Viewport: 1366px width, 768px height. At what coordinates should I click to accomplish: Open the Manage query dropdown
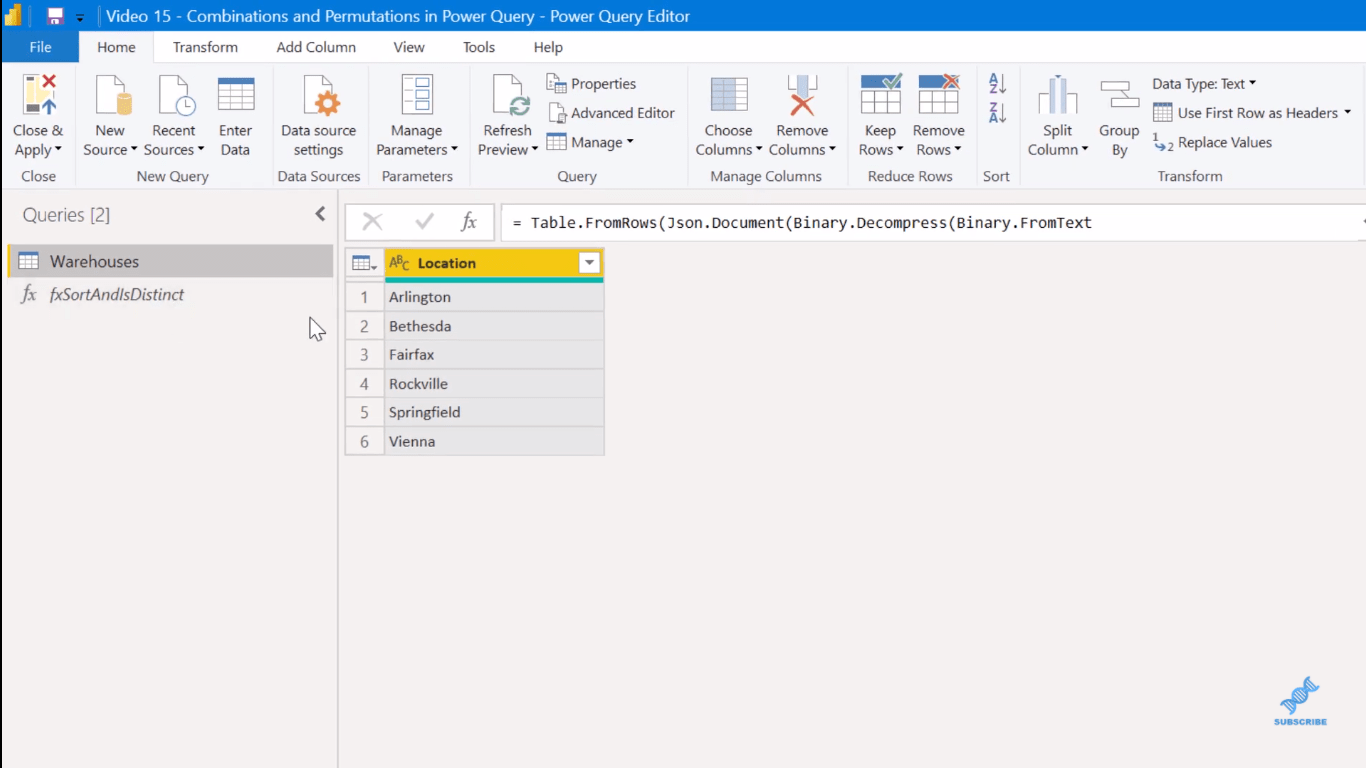[x=590, y=142]
